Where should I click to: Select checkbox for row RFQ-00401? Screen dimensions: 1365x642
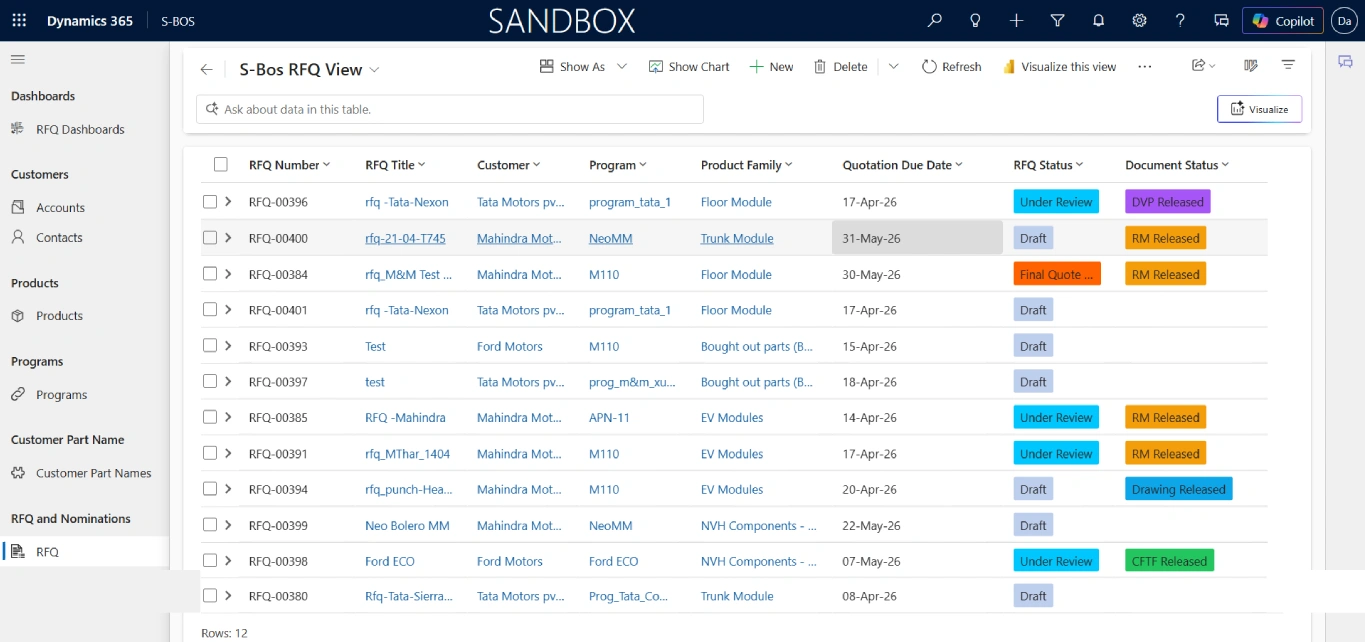click(210, 310)
